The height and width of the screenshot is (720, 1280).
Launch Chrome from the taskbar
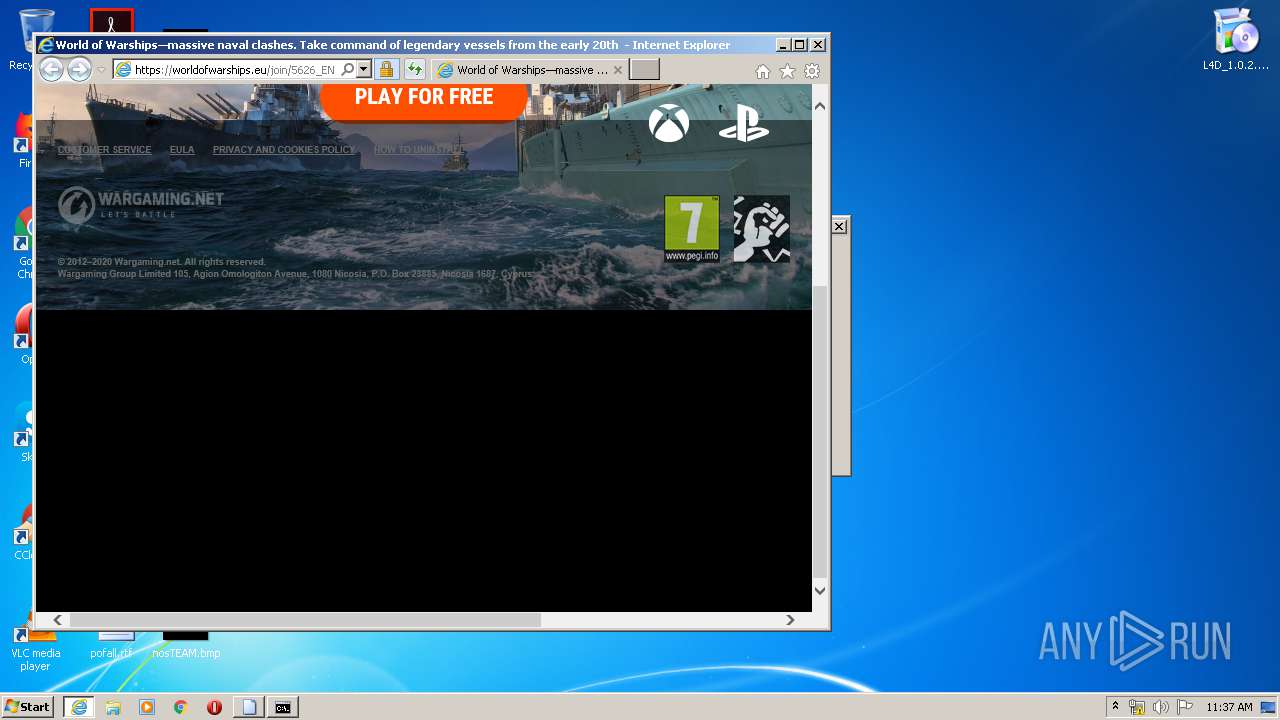click(x=181, y=707)
